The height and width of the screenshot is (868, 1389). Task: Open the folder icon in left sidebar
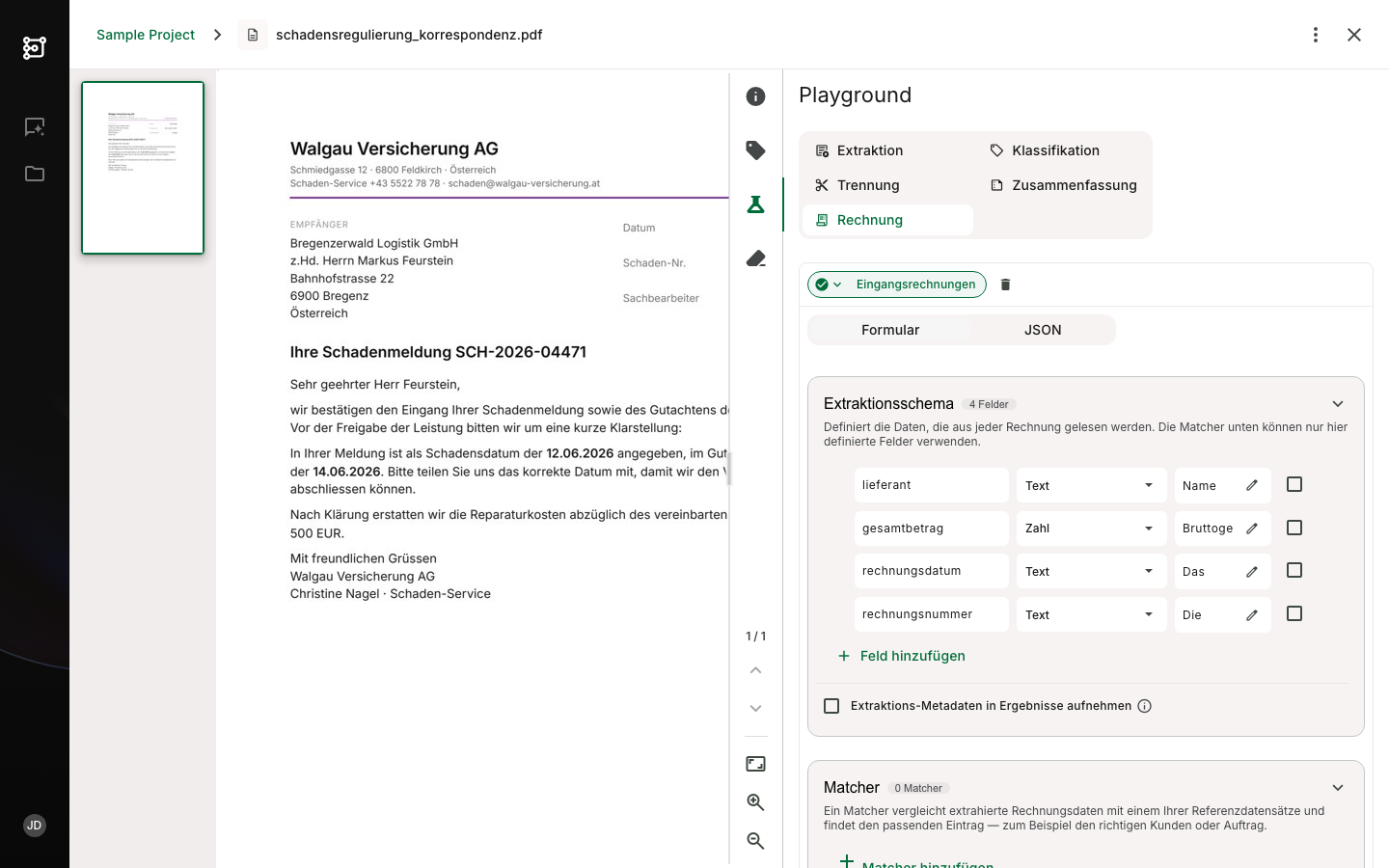[x=35, y=174]
